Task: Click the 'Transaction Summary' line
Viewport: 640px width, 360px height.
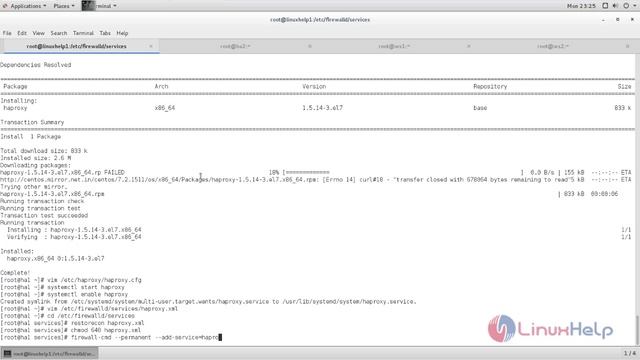Action: (32, 122)
